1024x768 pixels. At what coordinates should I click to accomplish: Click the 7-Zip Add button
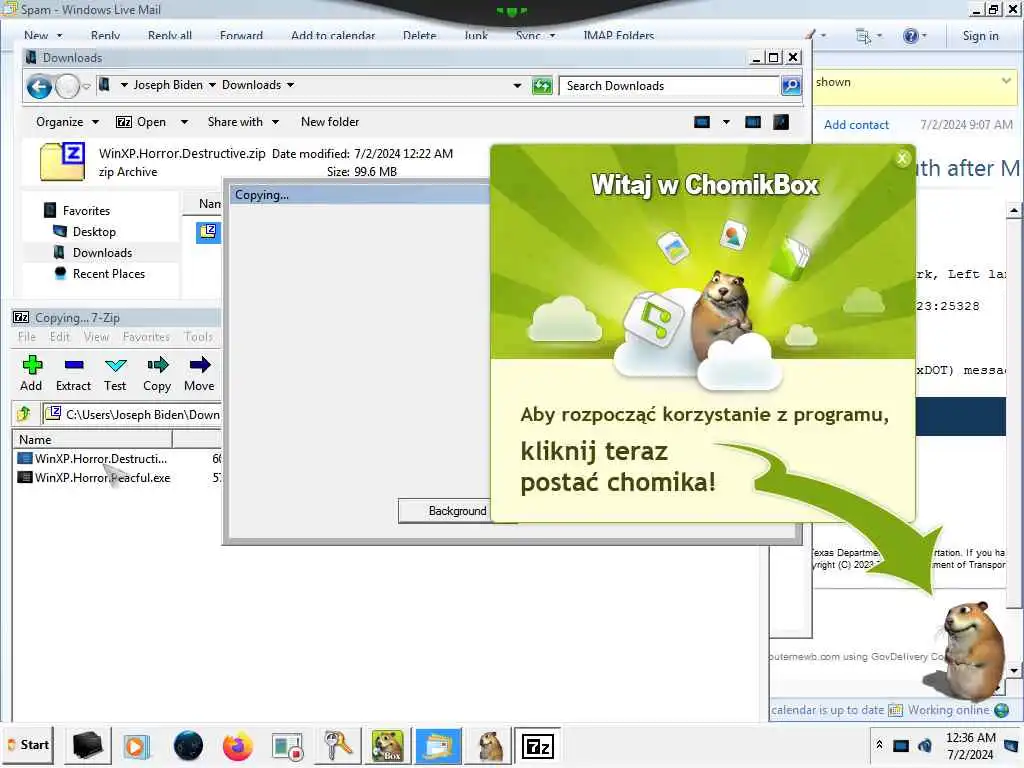pos(31,374)
